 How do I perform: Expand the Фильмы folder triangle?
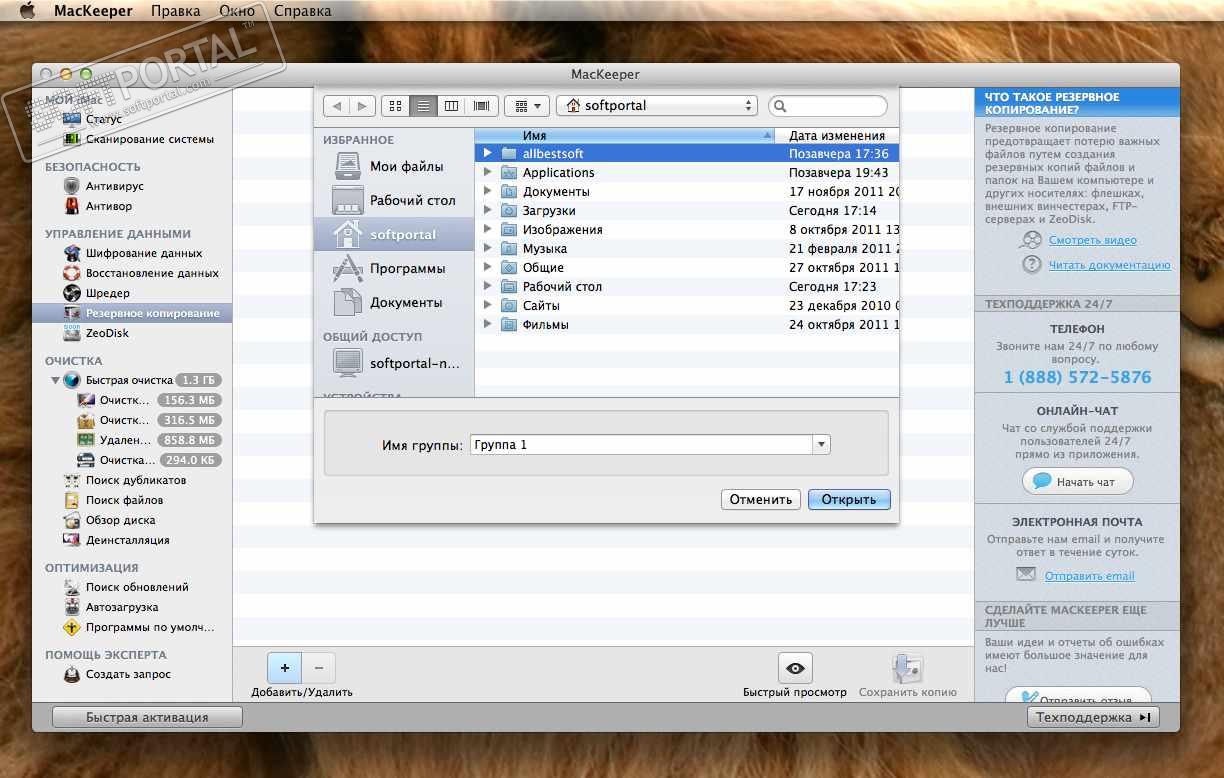coord(488,324)
